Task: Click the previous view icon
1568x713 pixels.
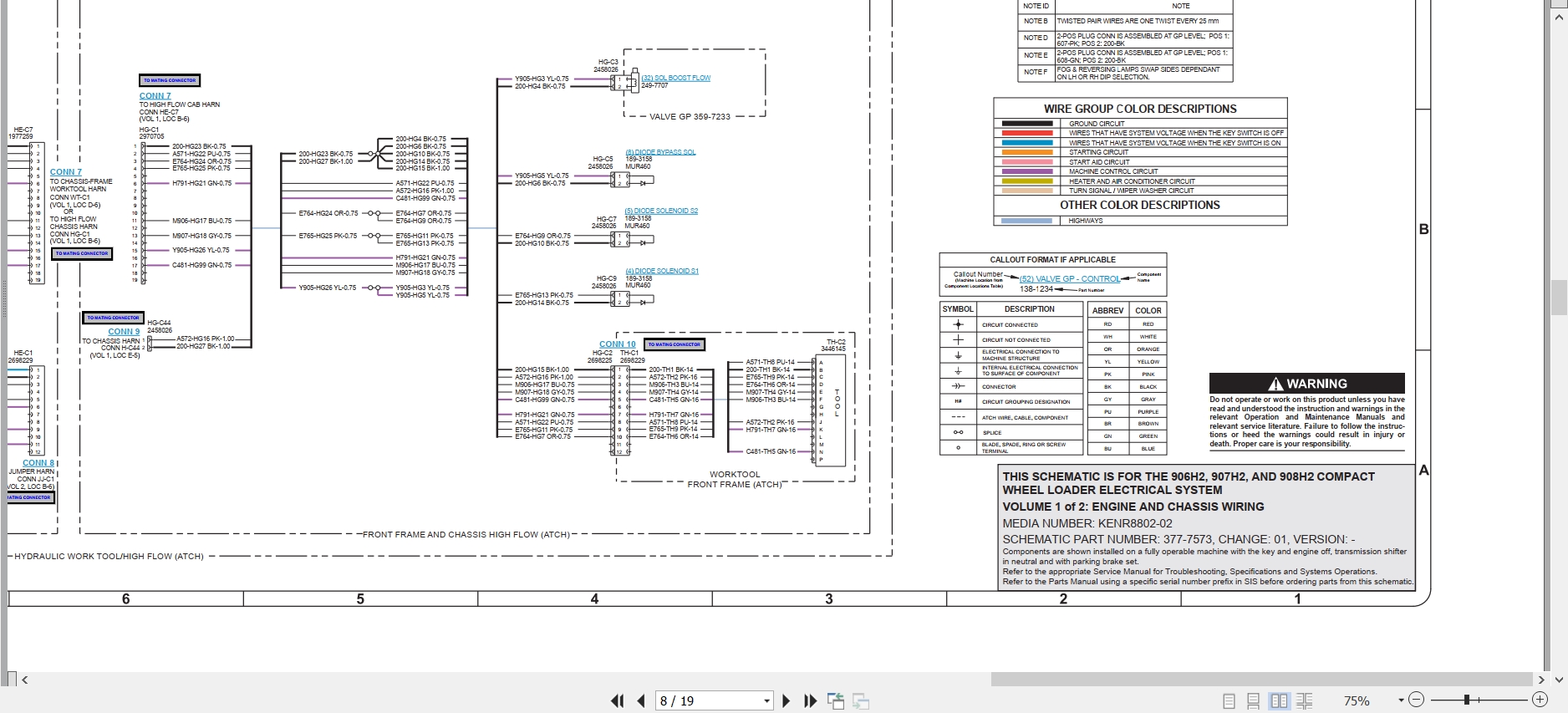Action: pyautogui.click(x=836, y=701)
